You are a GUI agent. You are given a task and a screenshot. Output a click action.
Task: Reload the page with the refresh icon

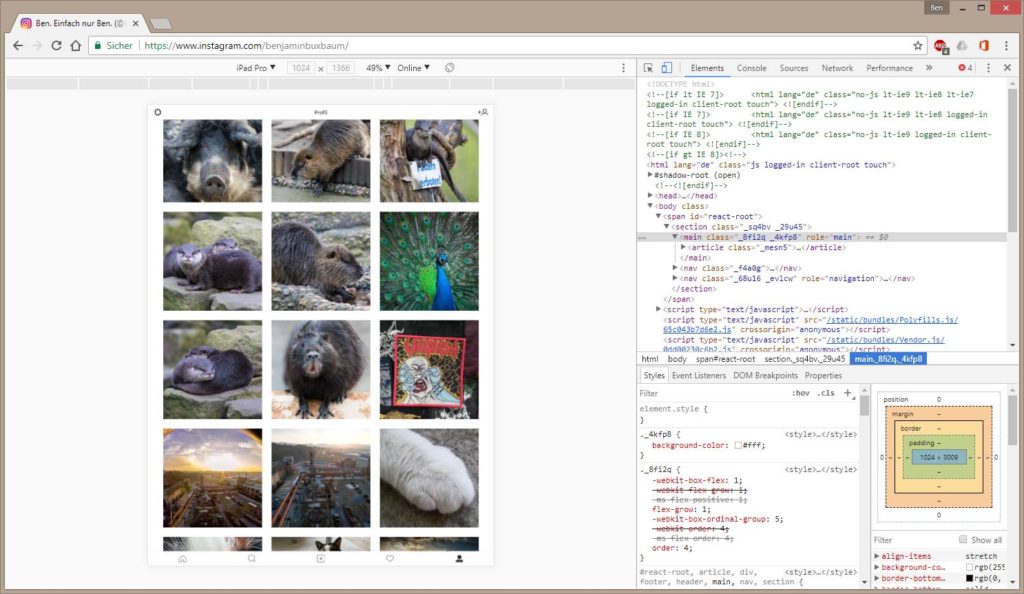[56, 46]
